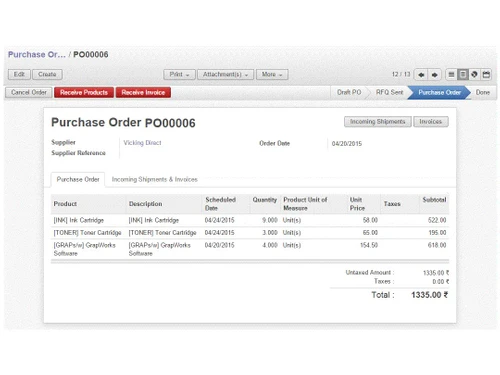
Task: Click the [TONER] Toner Cartridge description cell
Action: (x=162, y=233)
